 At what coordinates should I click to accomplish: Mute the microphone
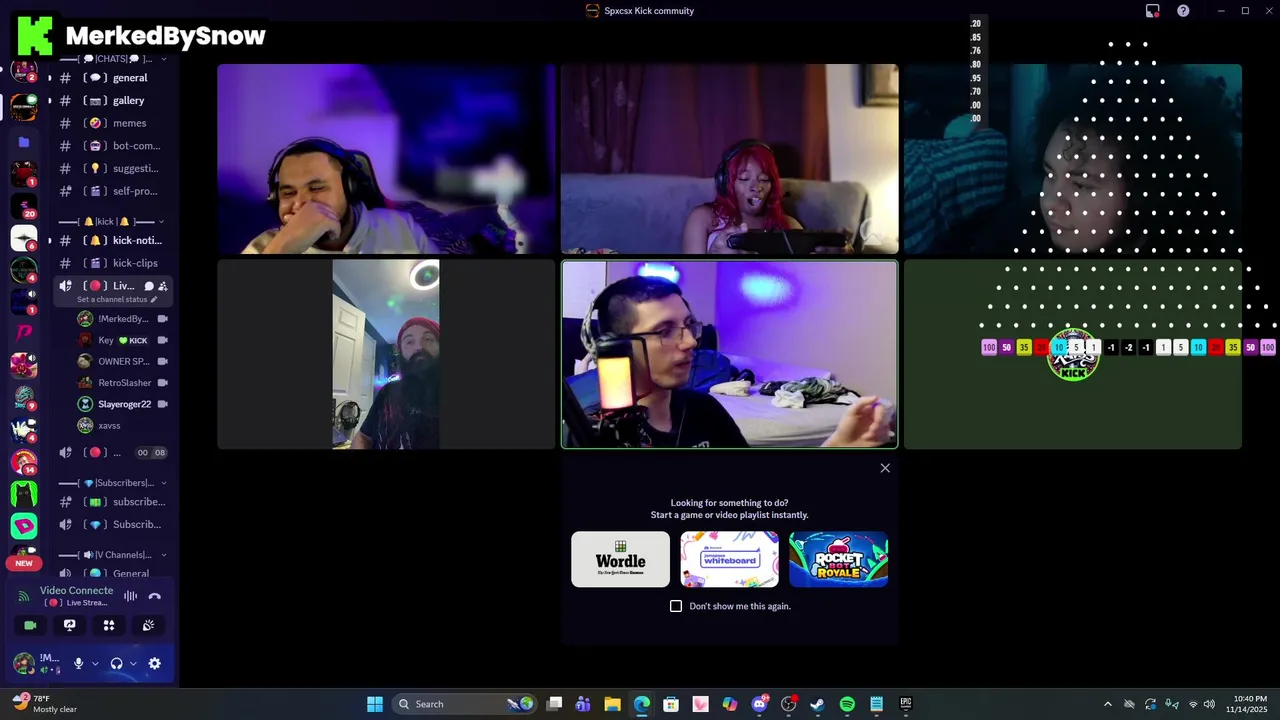coord(78,663)
